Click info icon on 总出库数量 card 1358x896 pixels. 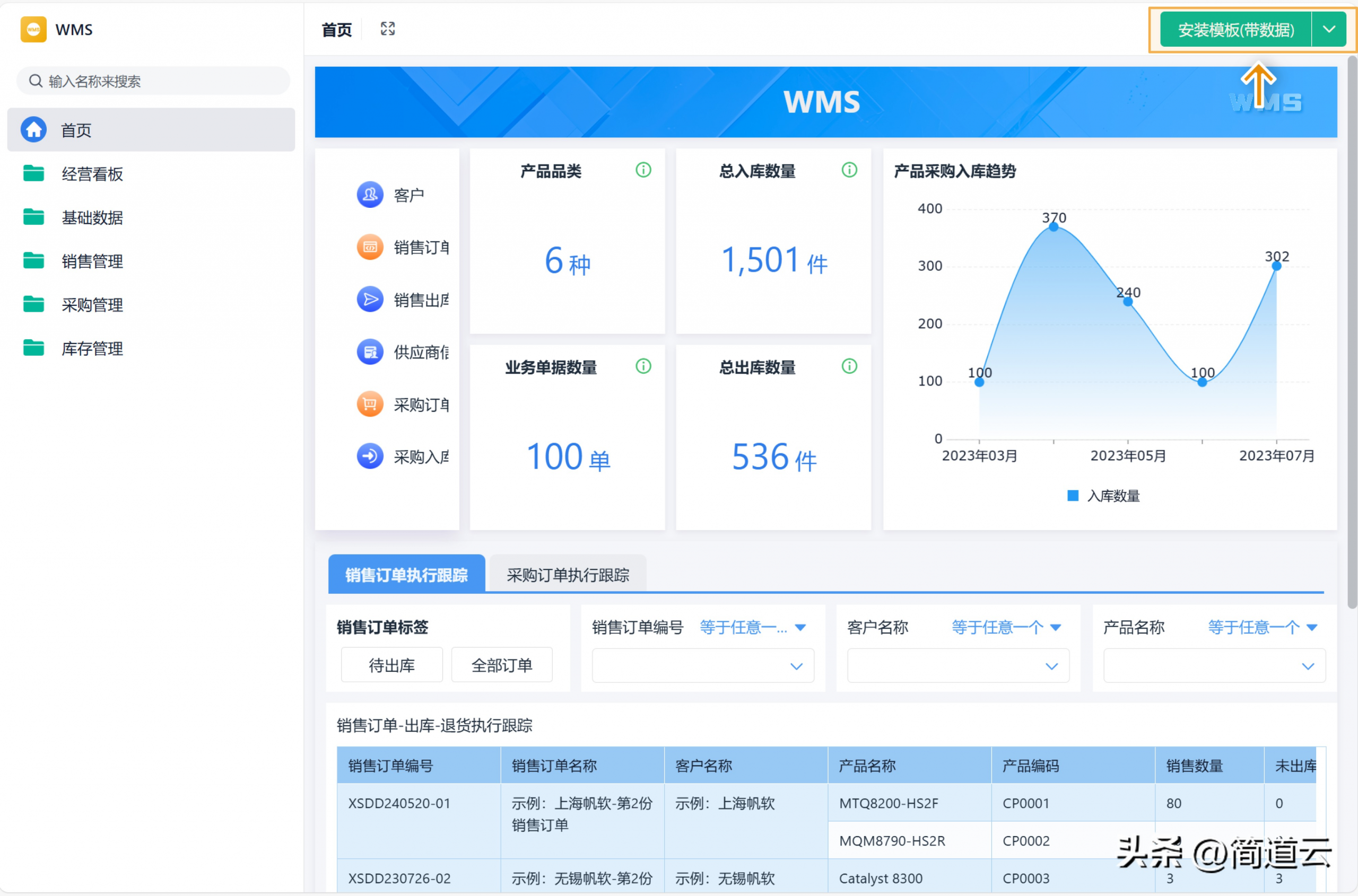coord(849,366)
